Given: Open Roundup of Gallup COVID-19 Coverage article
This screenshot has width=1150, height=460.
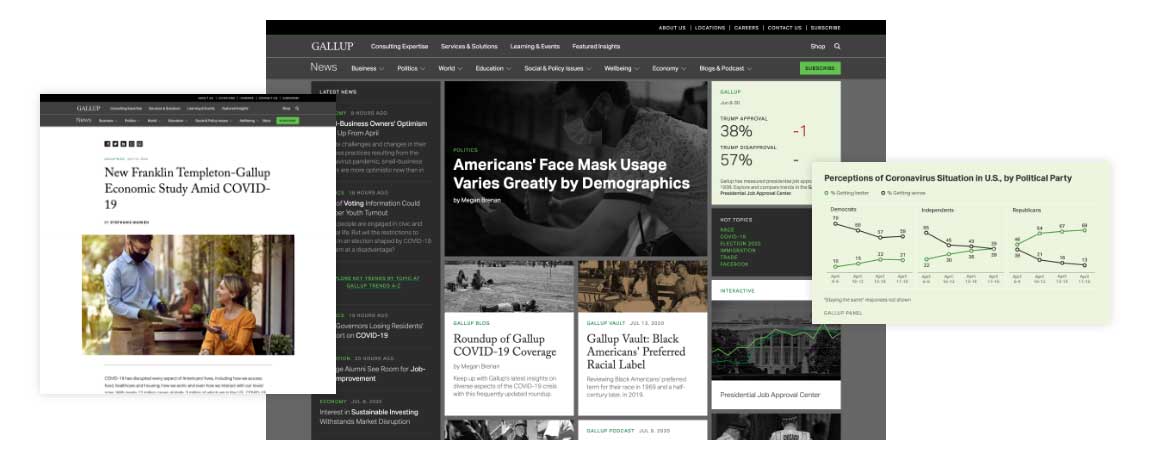Looking at the screenshot, I should 505,346.
